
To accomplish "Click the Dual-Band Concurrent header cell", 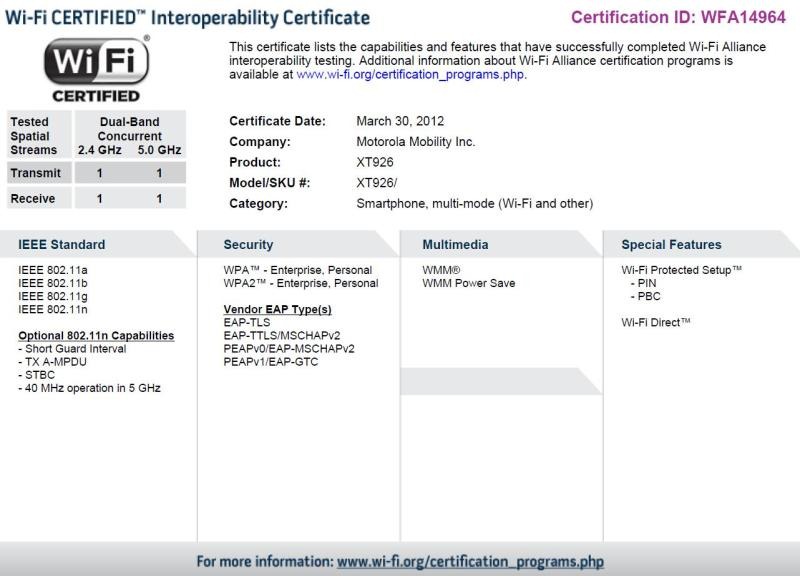I will [x=130, y=136].
